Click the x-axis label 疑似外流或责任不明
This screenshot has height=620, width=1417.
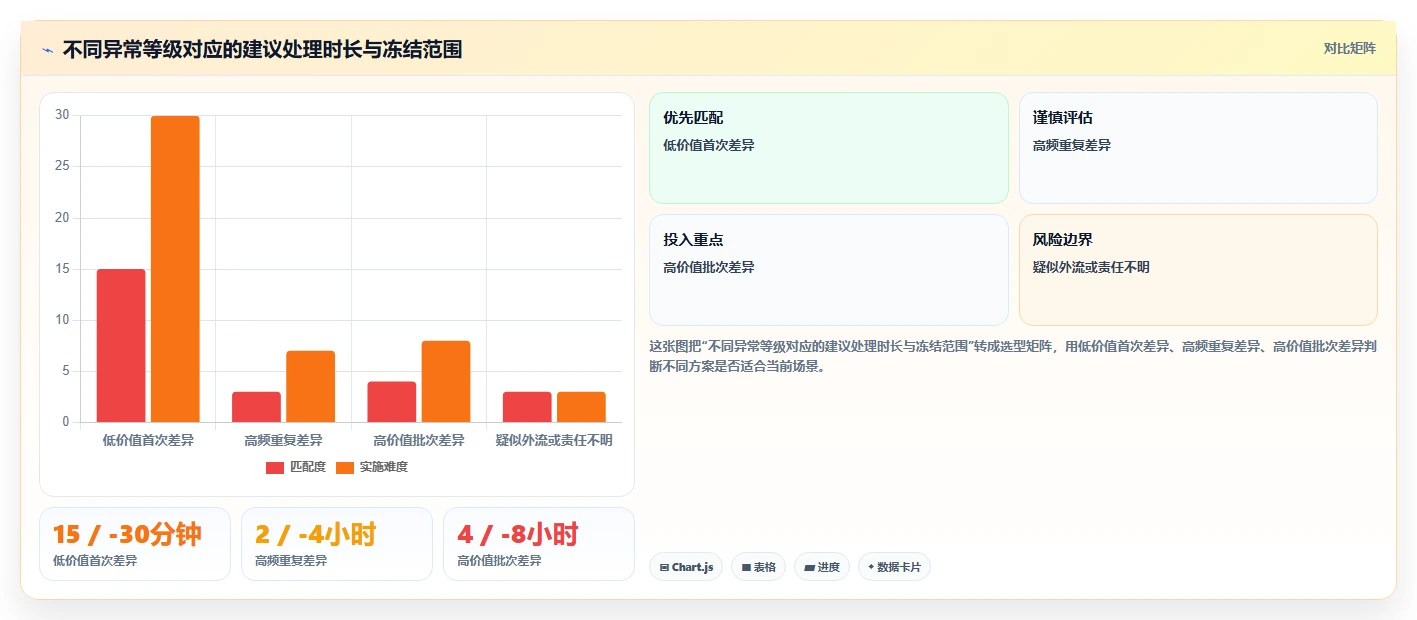tap(554, 440)
